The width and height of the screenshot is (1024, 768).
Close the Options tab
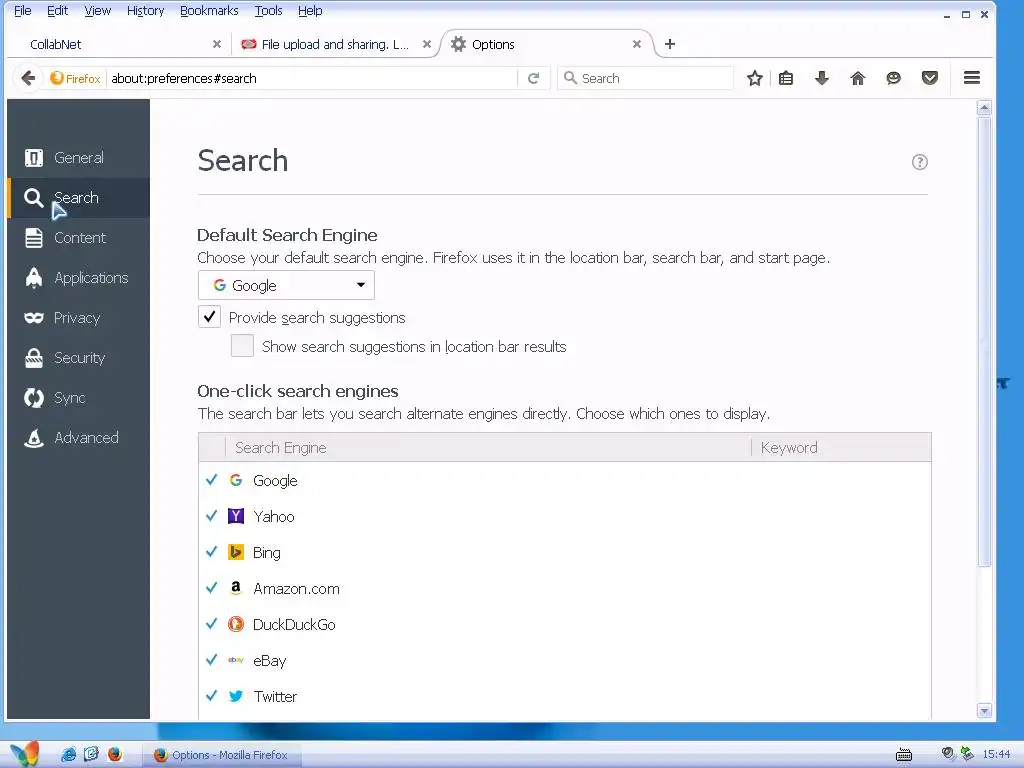click(x=637, y=44)
